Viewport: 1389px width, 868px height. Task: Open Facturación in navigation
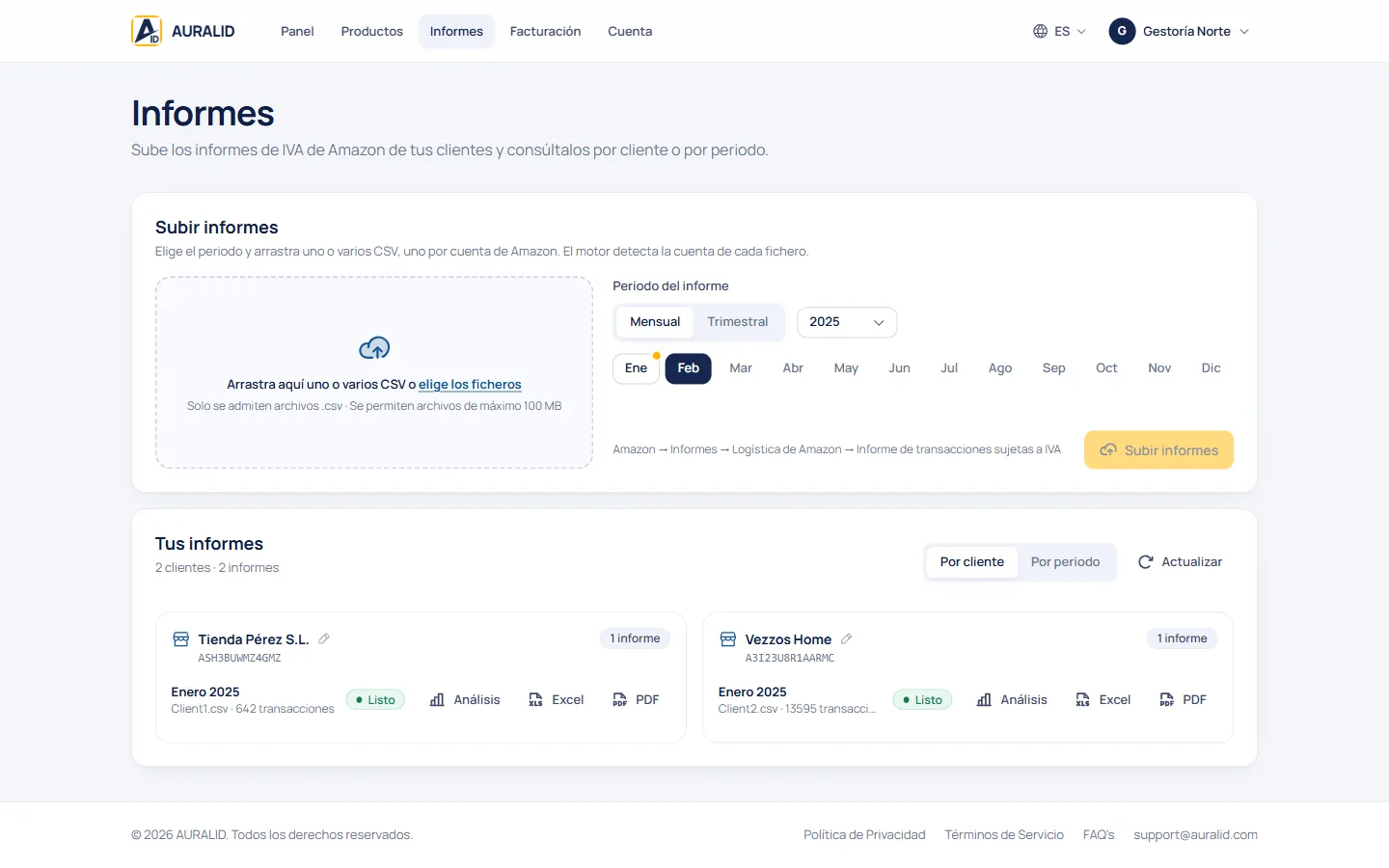(x=545, y=31)
